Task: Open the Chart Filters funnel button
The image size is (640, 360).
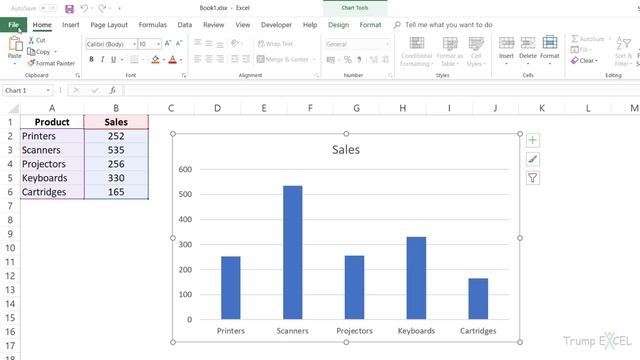Action: tap(532, 178)
